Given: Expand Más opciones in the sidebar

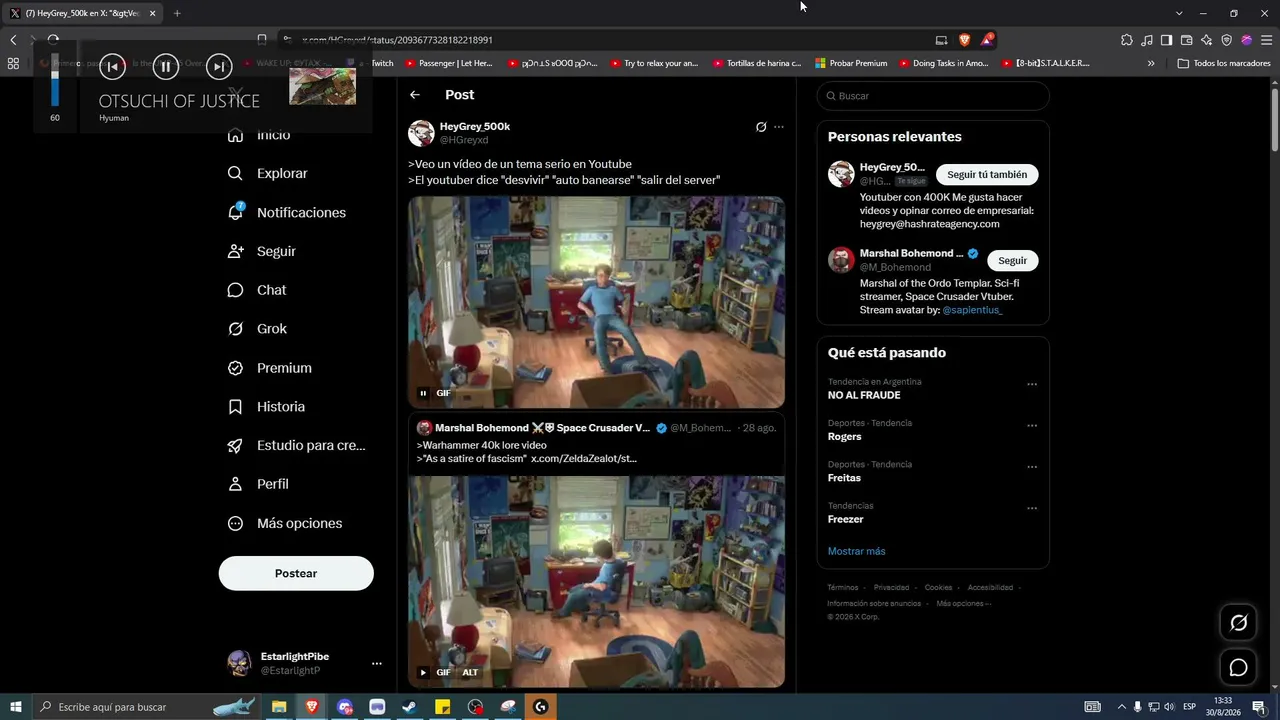Looking at the screenshot, I should tap(285, 523).
